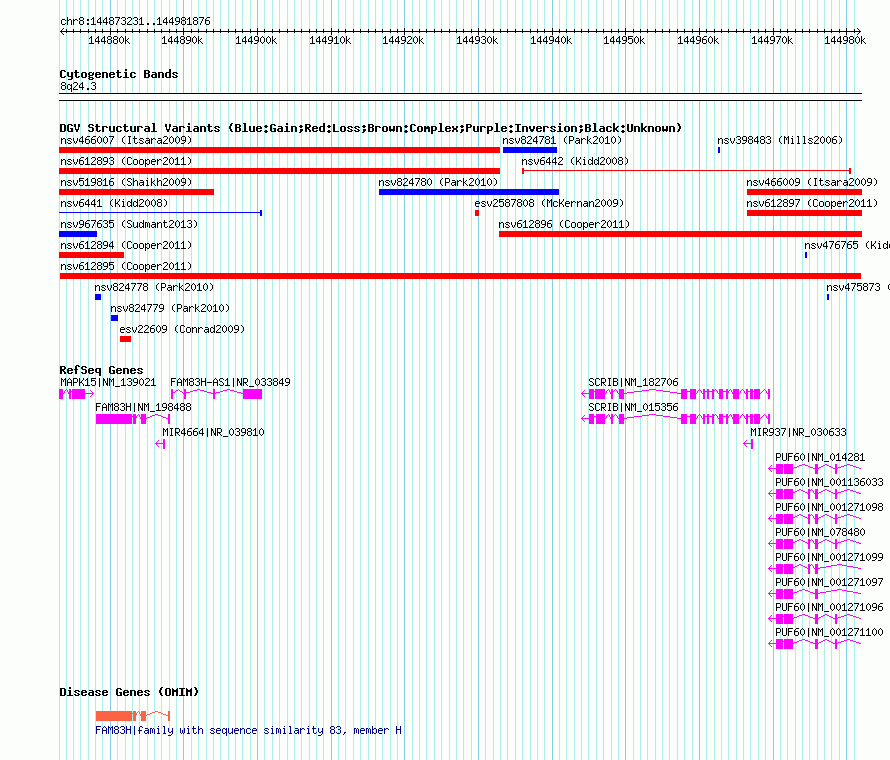Image resolution: width=890 pixels, height=760 pixels.
Task: Click the MIR937|NR_030633 gene arrow
Action: point(748,444)
